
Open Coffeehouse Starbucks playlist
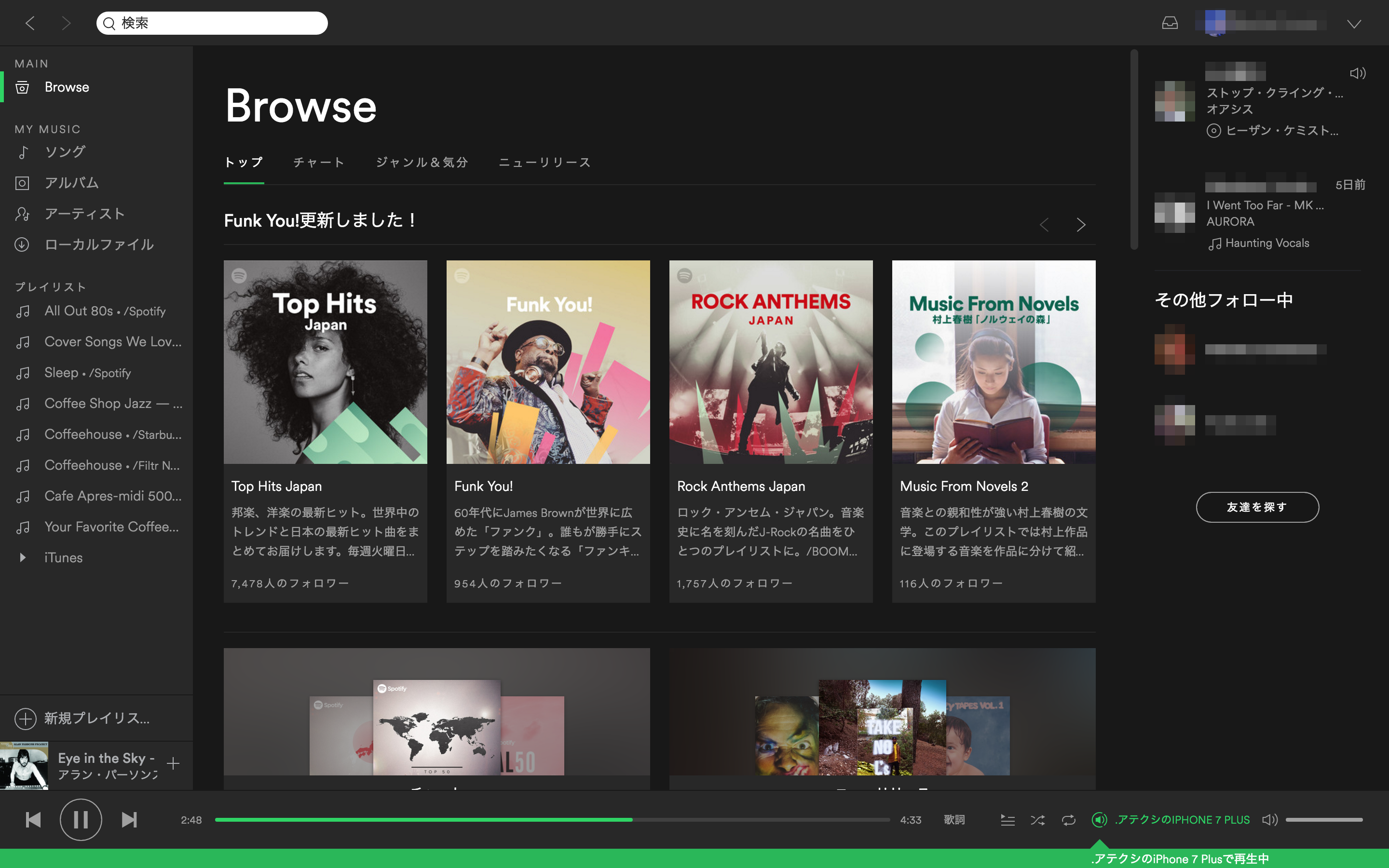113,434
